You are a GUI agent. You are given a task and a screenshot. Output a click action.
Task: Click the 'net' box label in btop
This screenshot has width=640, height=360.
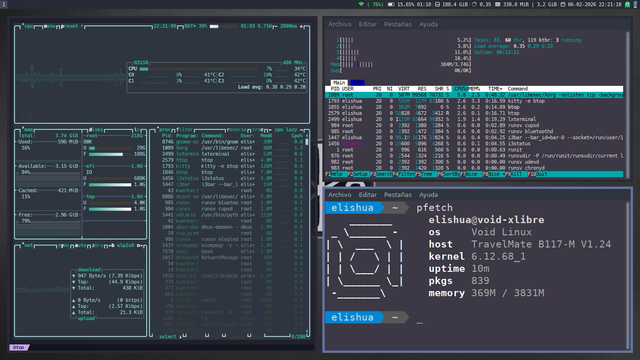28,246
